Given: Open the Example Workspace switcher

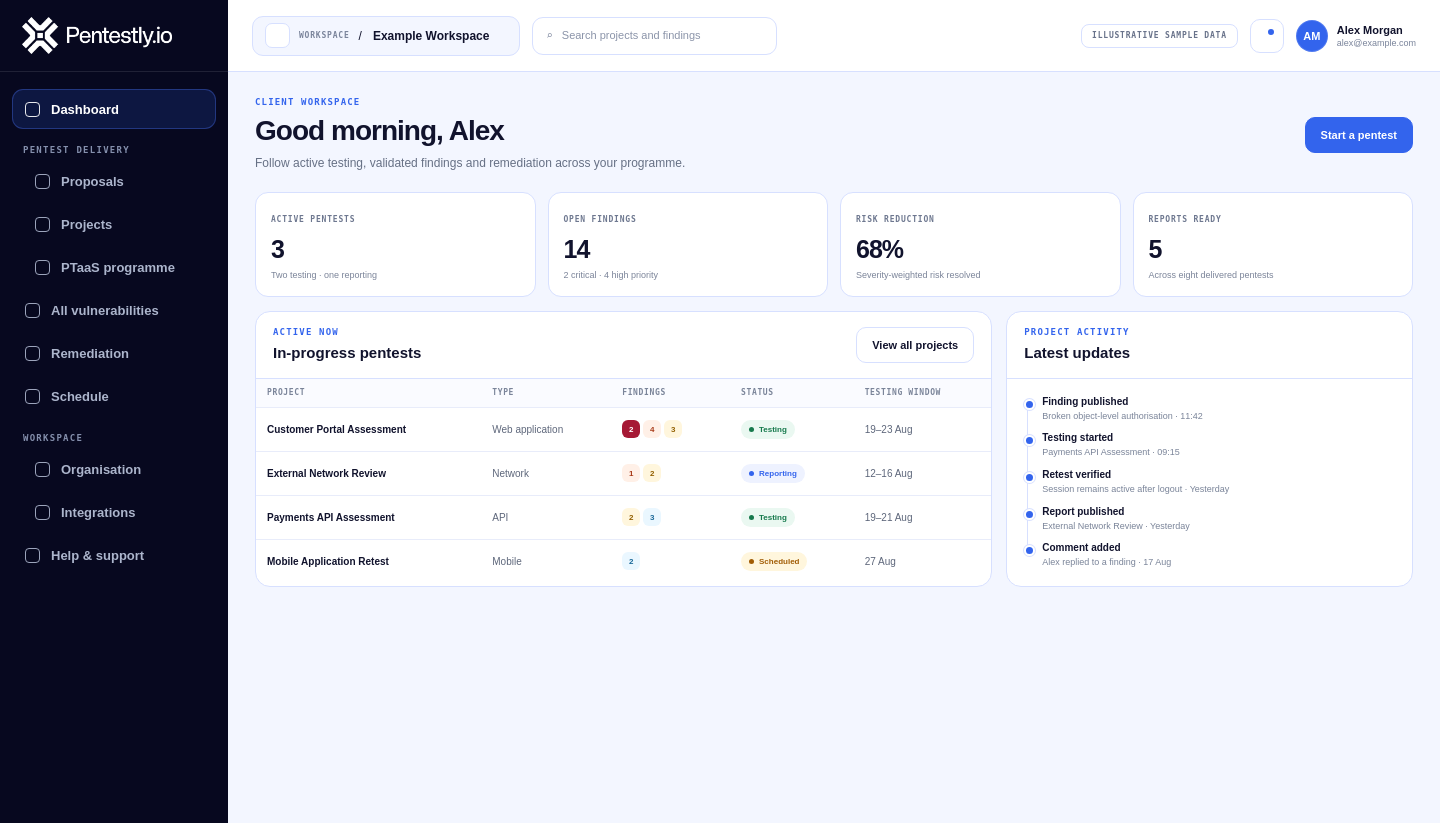Looking at the screenshot, I should (386, 36).
